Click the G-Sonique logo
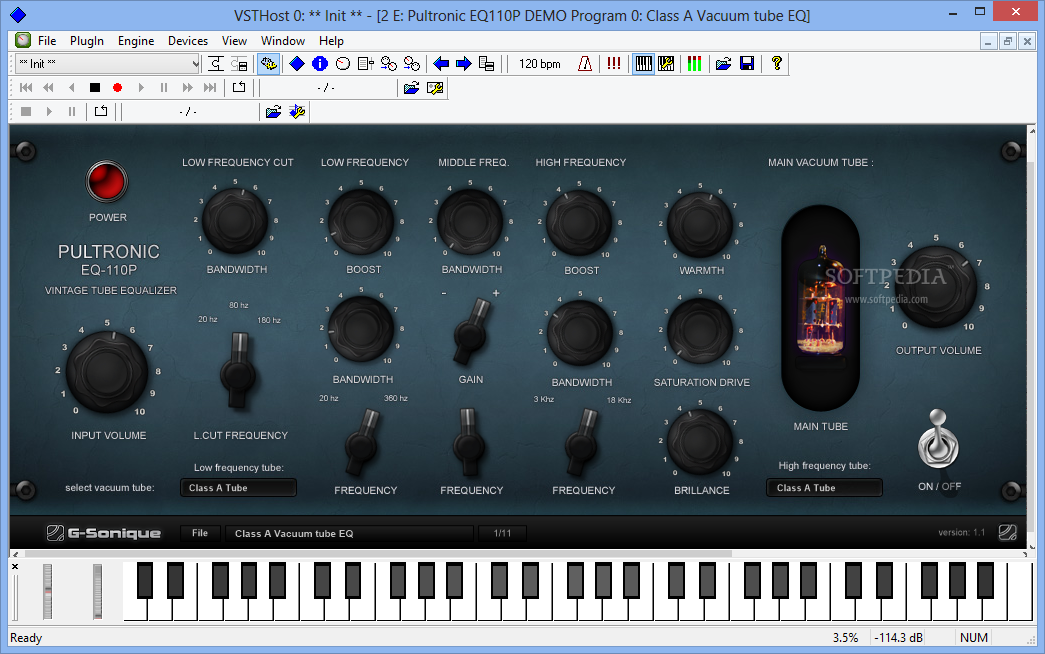Screen dimensions: 1045x654 tap(104, 533)
